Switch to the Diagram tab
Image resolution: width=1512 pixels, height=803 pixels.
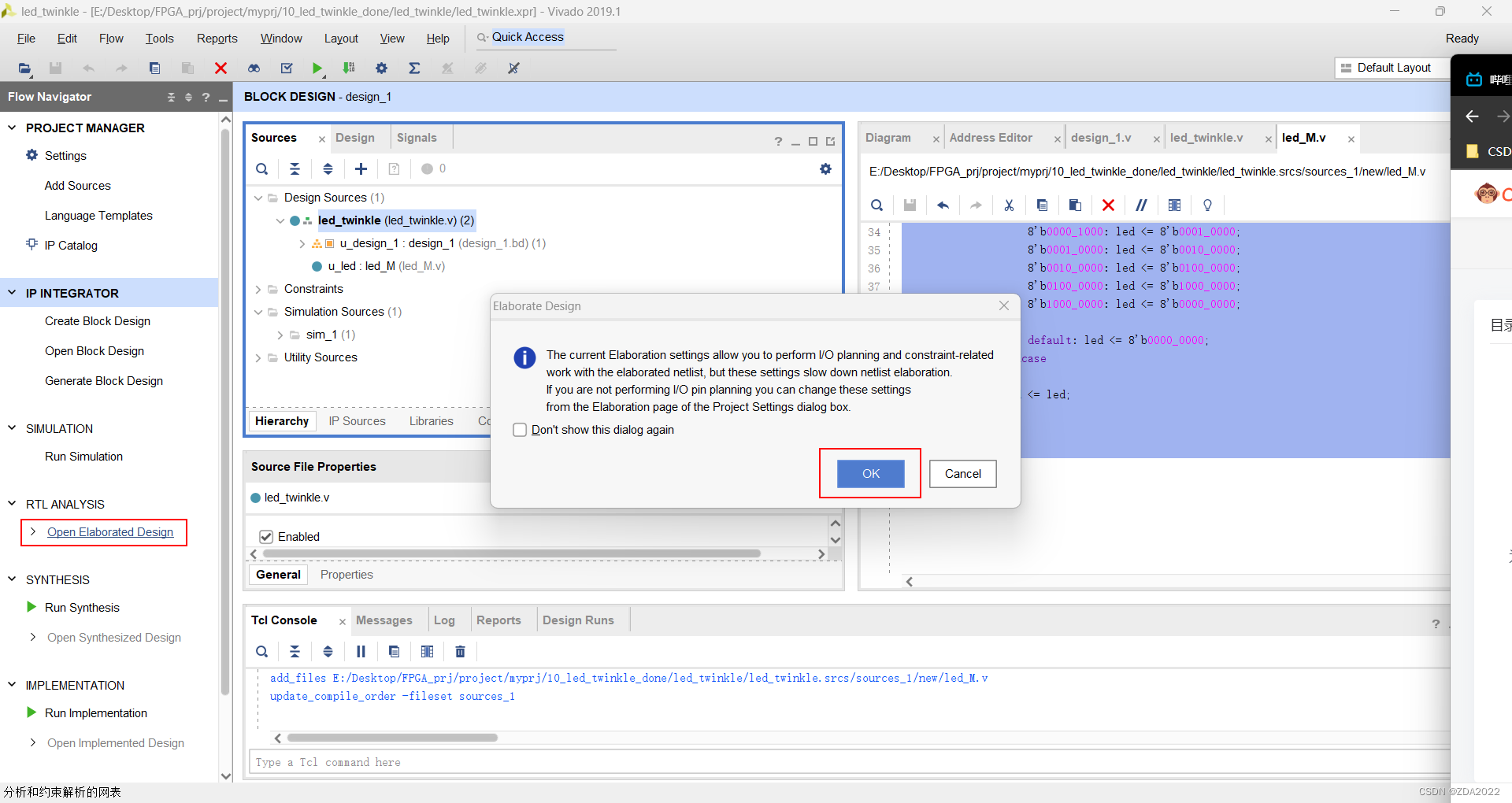tap(888, 138)
